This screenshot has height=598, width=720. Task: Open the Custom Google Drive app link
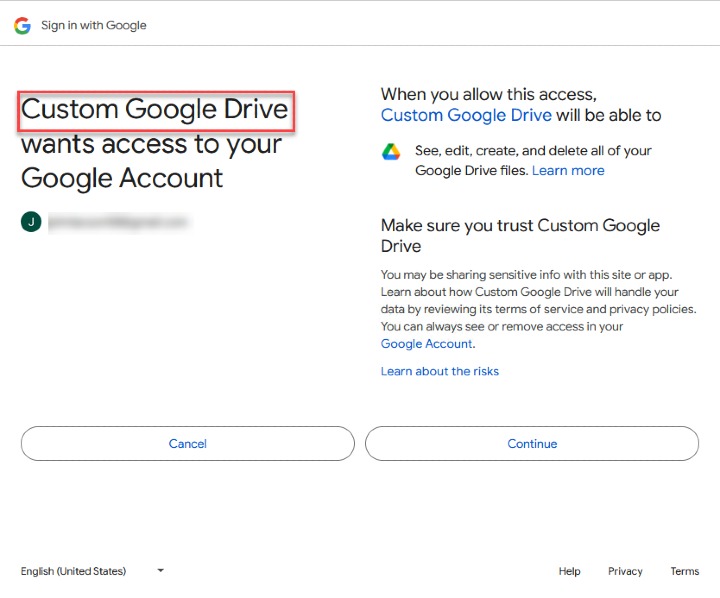tap(466, 115)
